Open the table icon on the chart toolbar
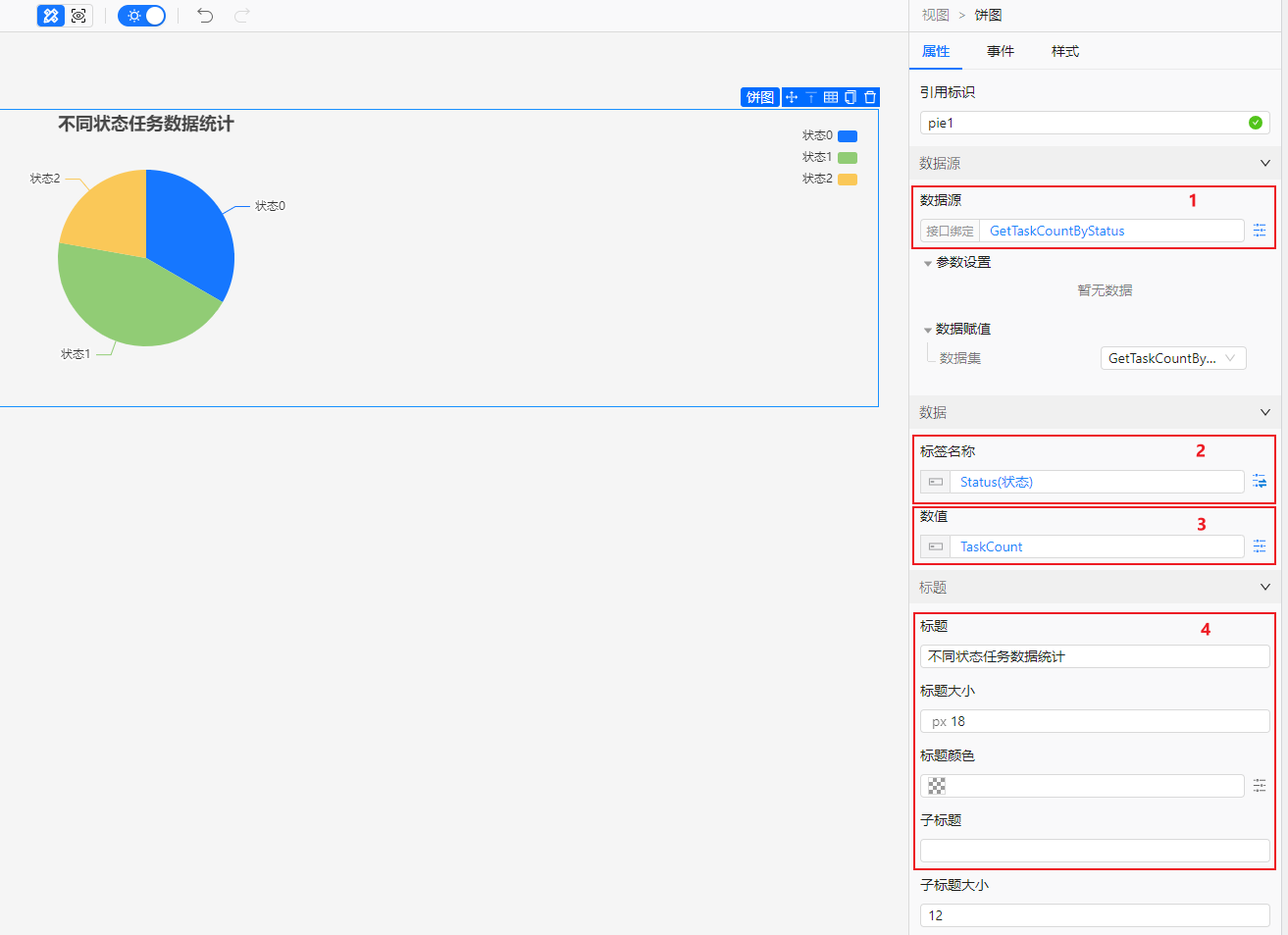This screenshot has height=935, width=1288. tap(831, 97)
